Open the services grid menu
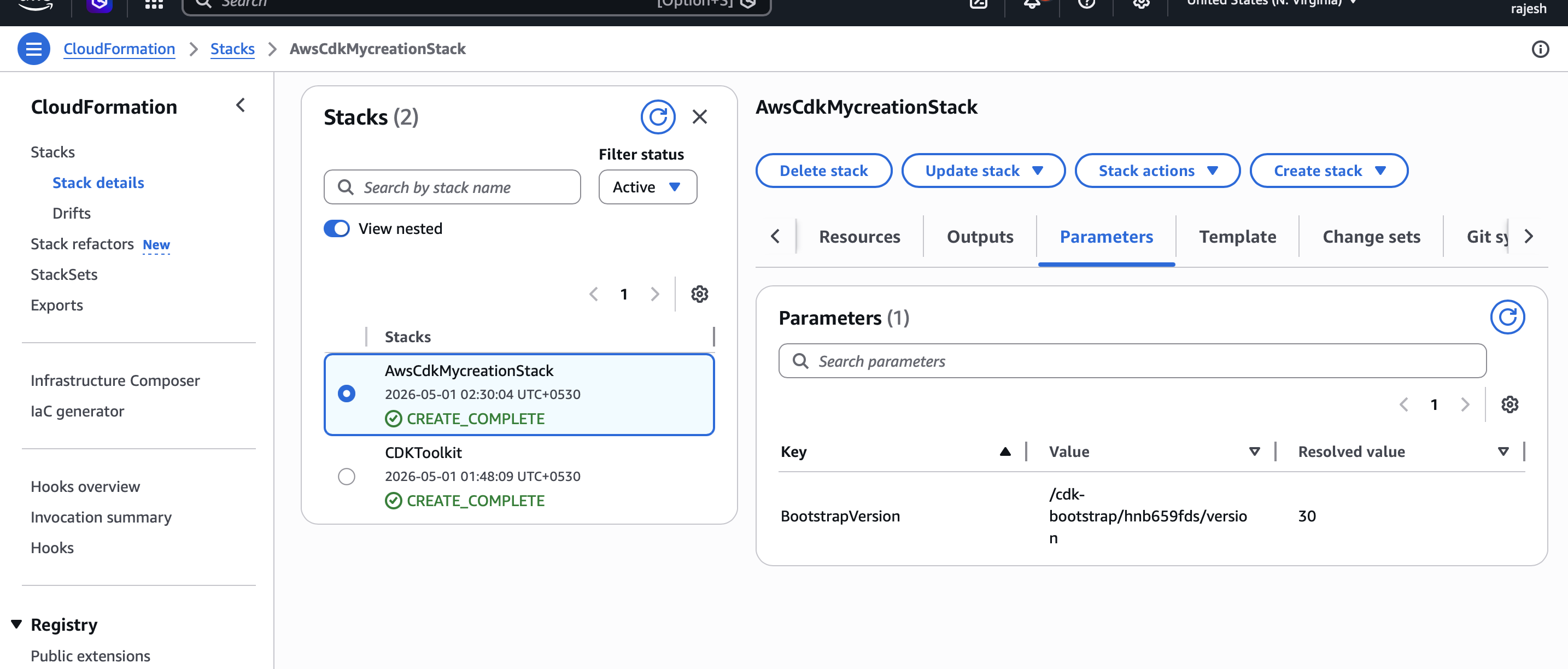The width and height of the screenshot is (1568, 669). point(154,4)
